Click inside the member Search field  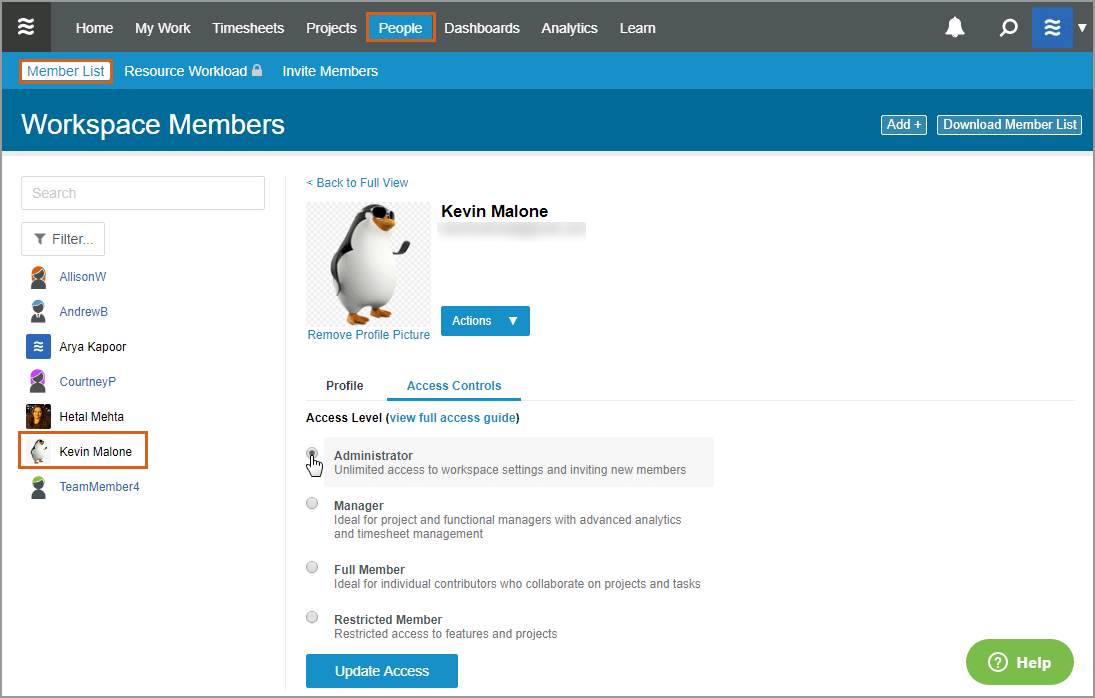tap(142, 192)
